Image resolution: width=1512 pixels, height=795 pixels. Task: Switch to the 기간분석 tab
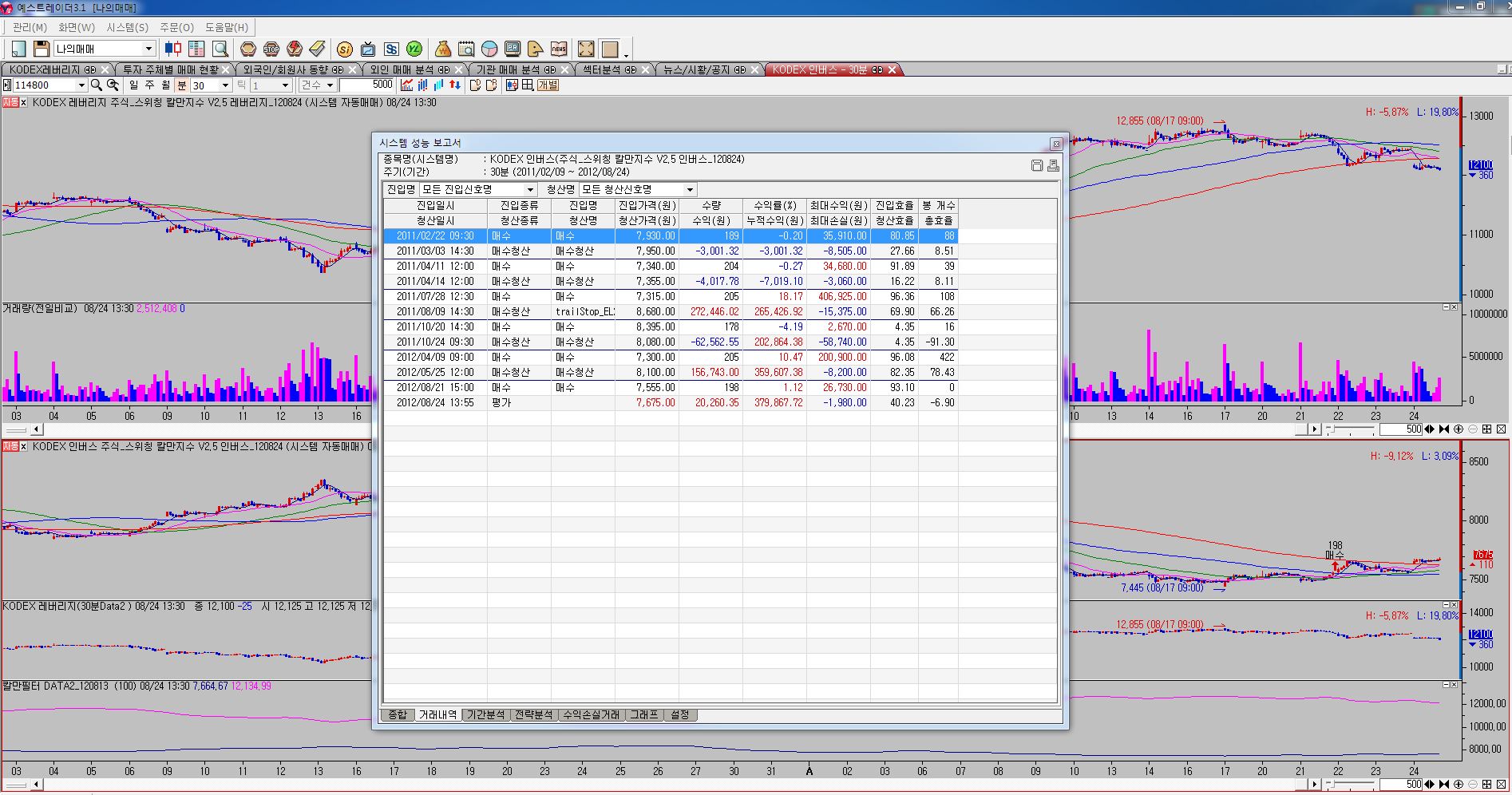click(x=485, y=715)
